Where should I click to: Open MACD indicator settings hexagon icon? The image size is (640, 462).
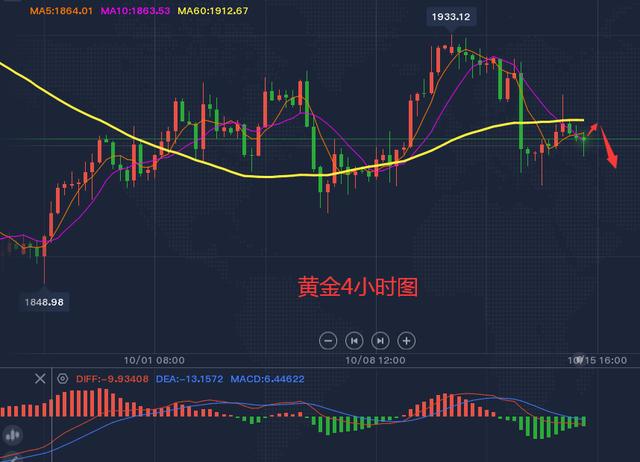click(62, 379)
